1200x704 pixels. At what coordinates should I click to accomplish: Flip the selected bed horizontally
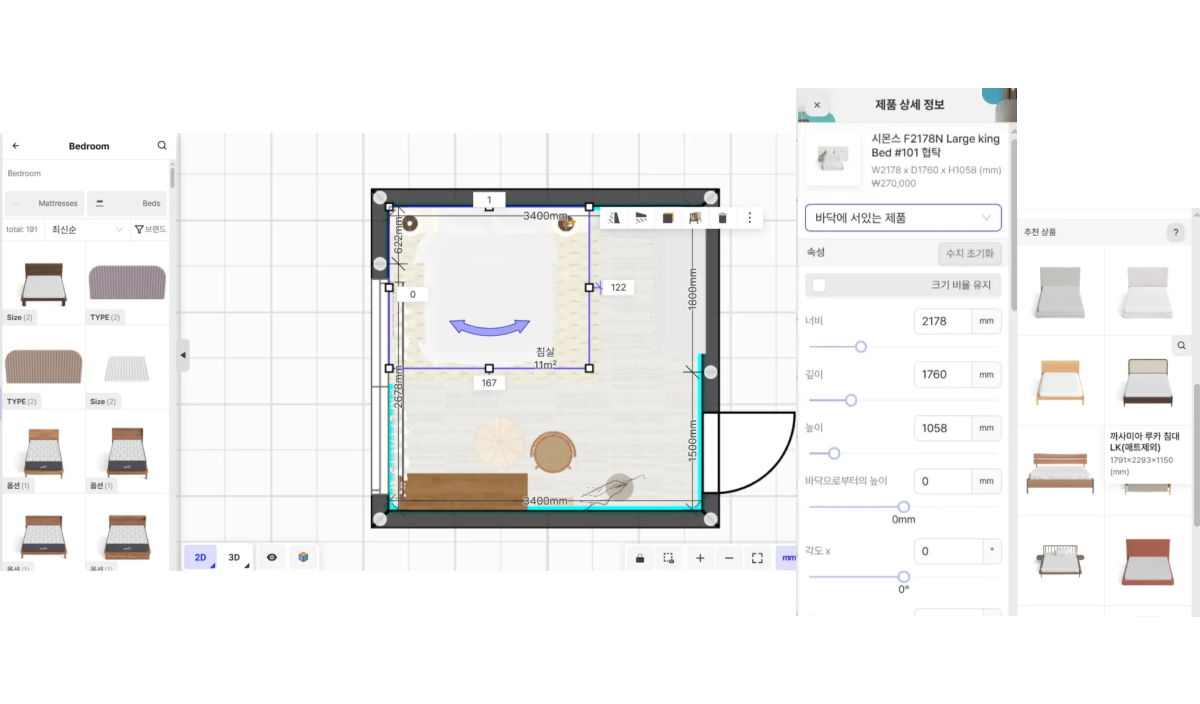point(616,217)
